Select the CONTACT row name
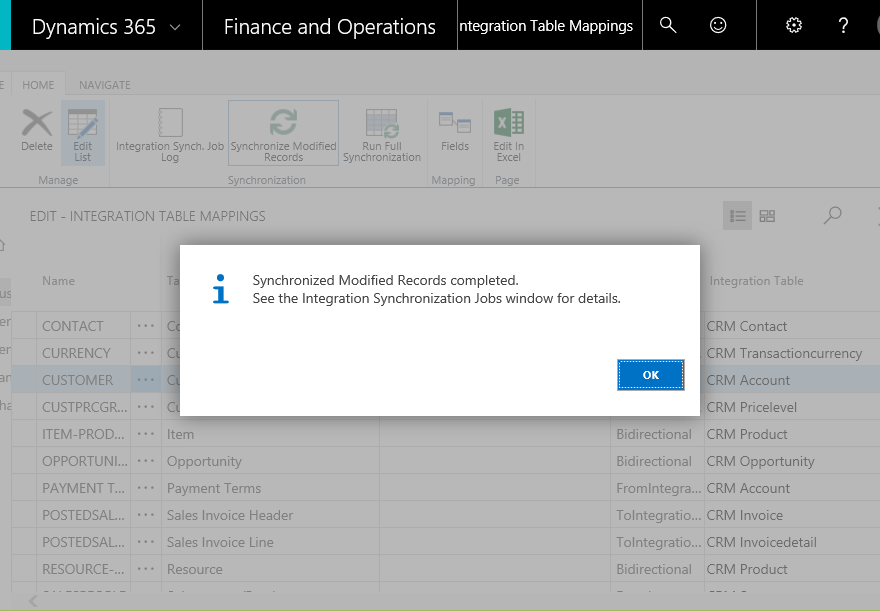The width and height of the screenshot is (880, 611). (x=73, y=326)
